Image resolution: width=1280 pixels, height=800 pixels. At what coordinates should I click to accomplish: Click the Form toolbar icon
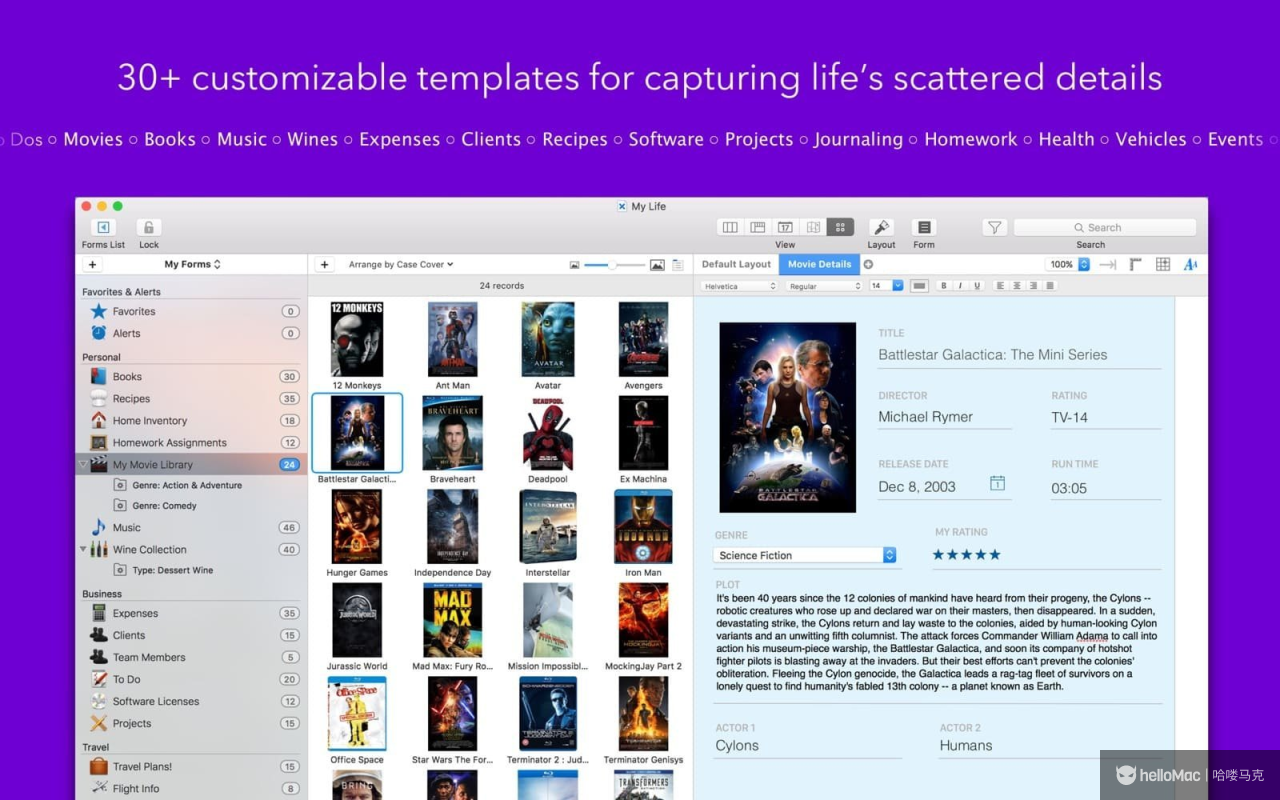[x=924, y=228]
